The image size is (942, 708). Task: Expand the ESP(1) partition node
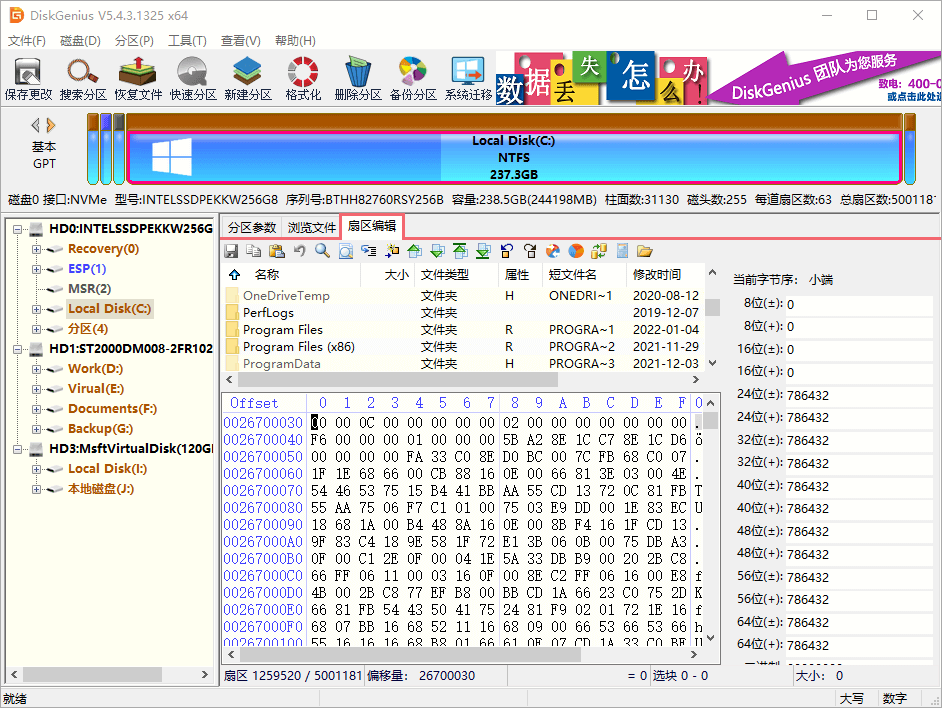point(36,269)
